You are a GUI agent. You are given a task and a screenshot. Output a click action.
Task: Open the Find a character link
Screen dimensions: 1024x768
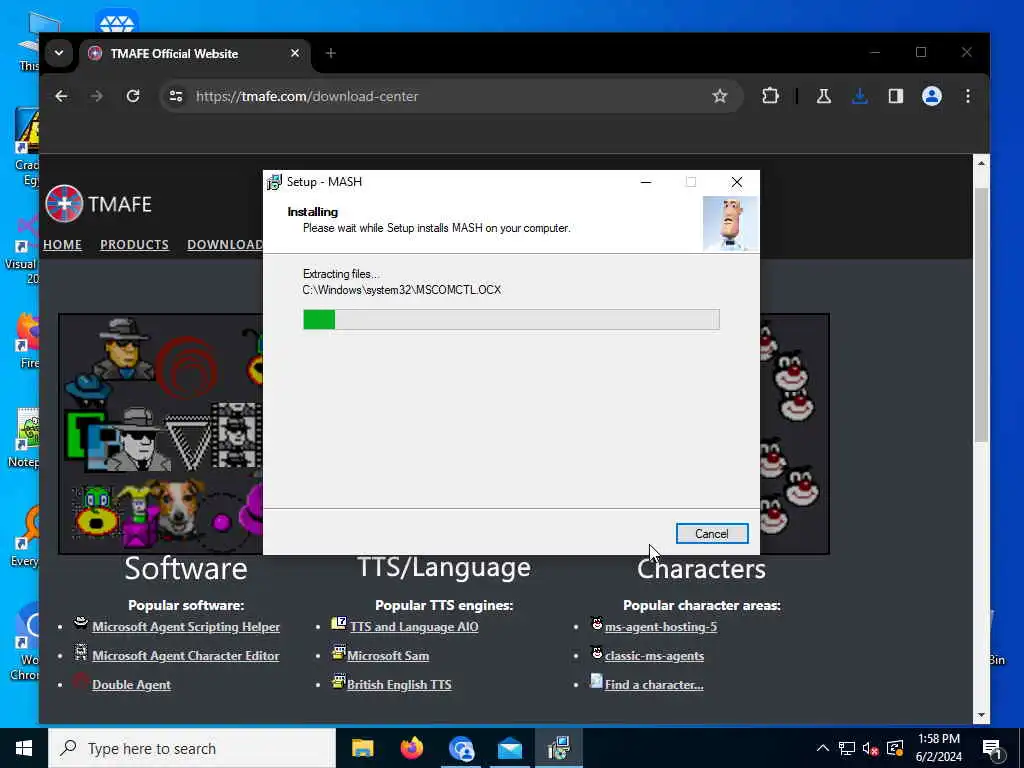click(x=654, y=684)
